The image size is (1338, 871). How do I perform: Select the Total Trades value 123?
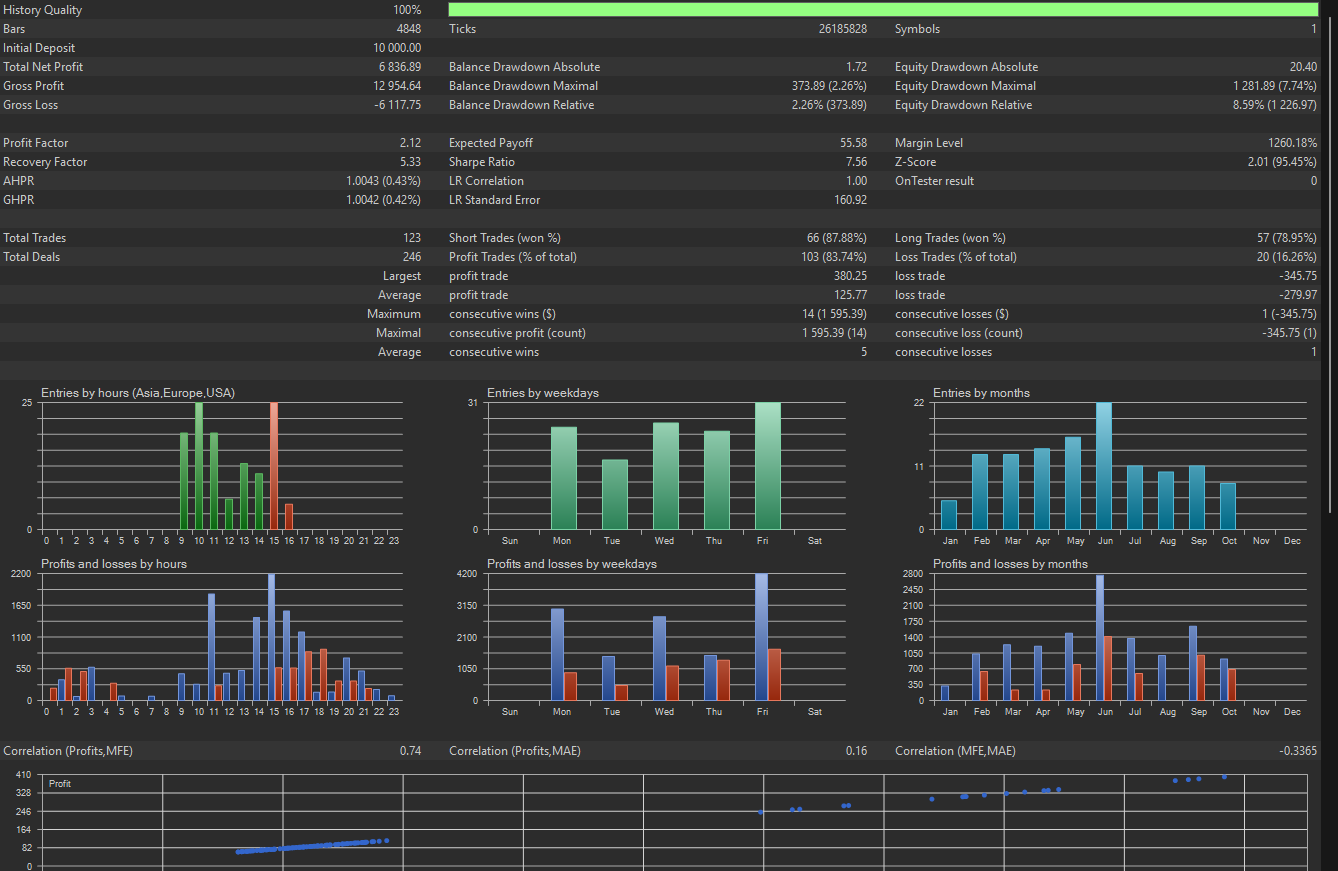(x=411, y=238)
